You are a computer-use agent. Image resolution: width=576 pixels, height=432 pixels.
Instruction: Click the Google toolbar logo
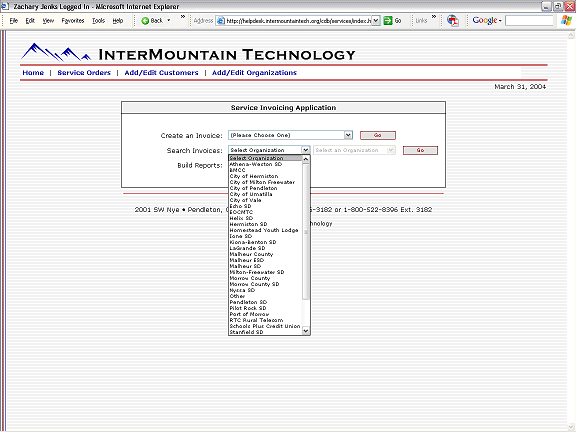[485, 20]
